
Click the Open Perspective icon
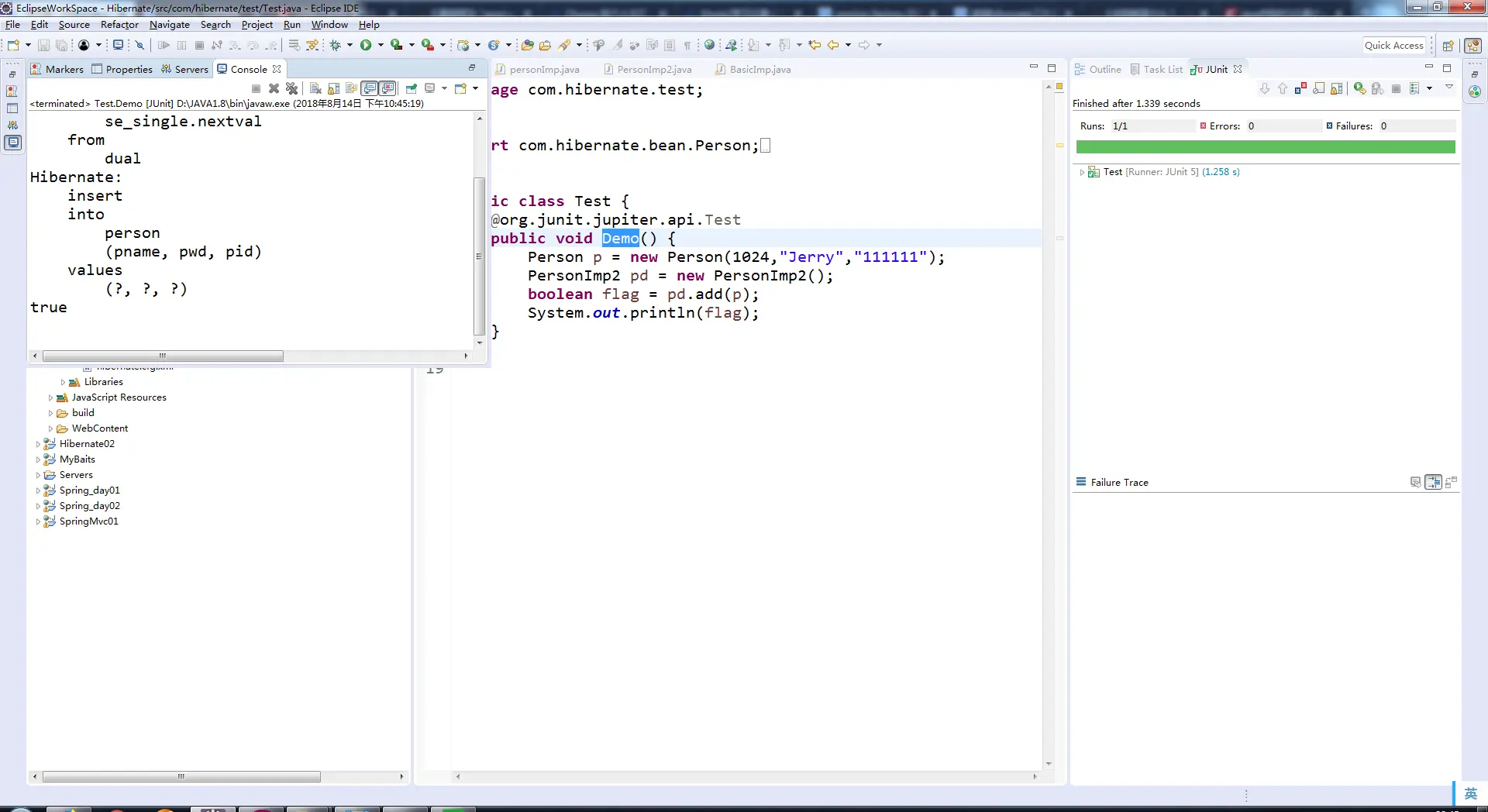coord(1448,46)
